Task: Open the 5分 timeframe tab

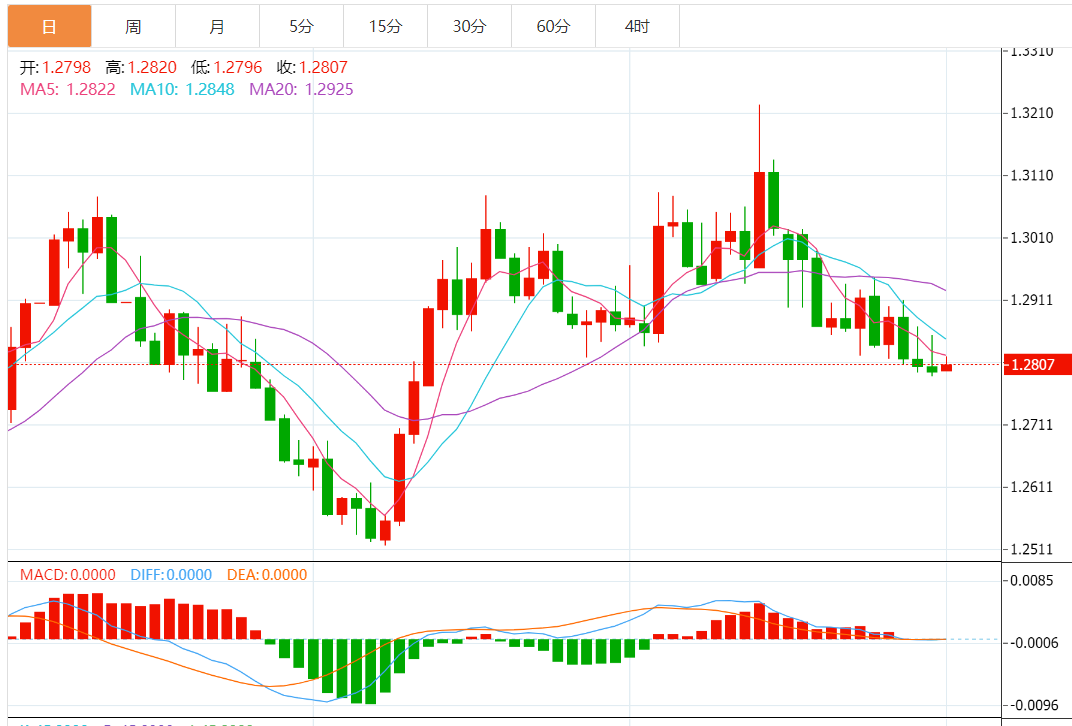Action: point(302,27)
